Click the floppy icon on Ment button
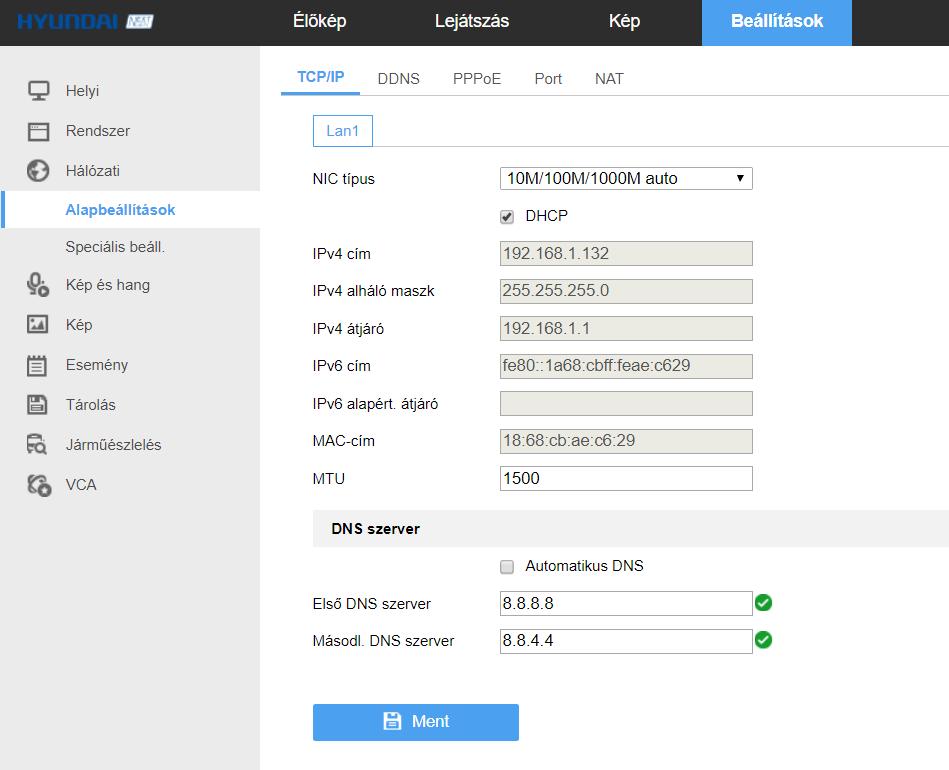949x770 pixels. [392, 721]
